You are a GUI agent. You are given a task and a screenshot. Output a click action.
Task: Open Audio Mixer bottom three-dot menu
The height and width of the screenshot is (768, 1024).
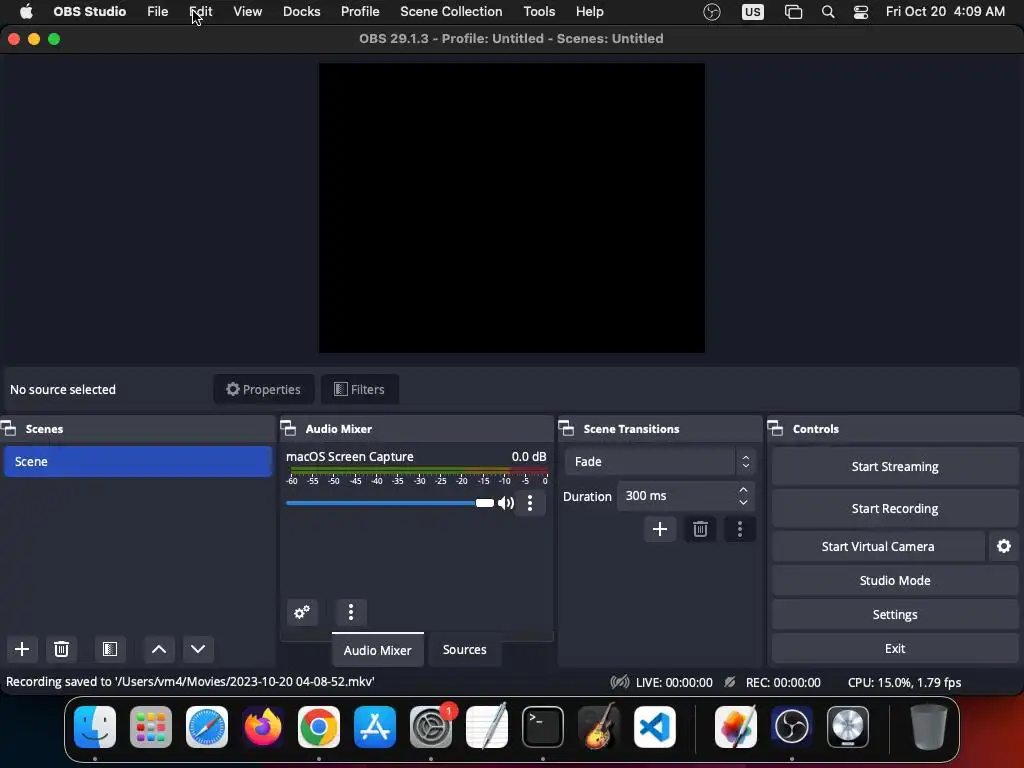point(351,613)
